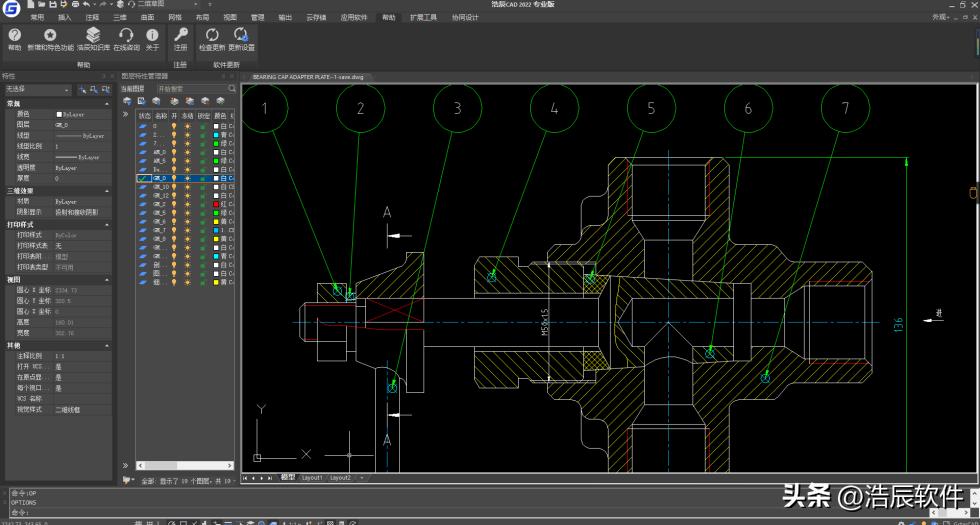Toggle on/off bulb for layer GM_10
Screen dimensions: 980x525
(x=174, y=187)
